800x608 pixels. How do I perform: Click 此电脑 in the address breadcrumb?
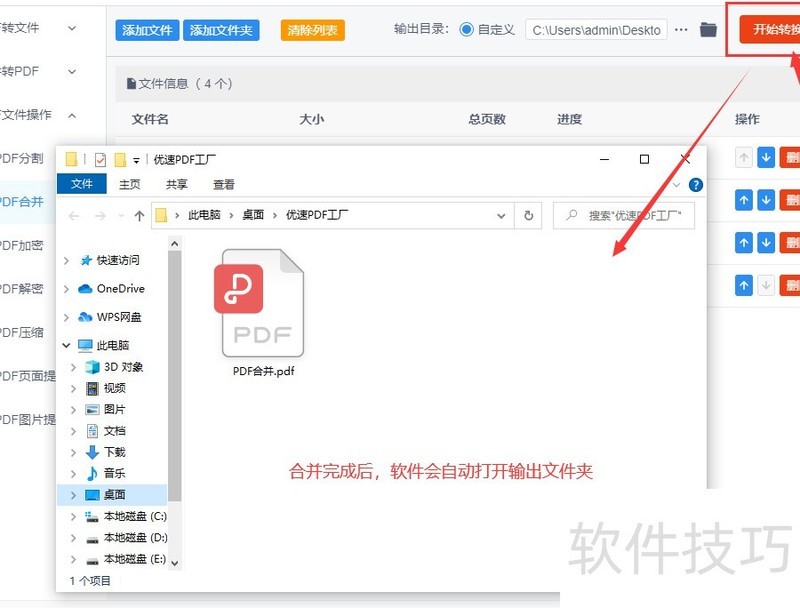point(204,215)
